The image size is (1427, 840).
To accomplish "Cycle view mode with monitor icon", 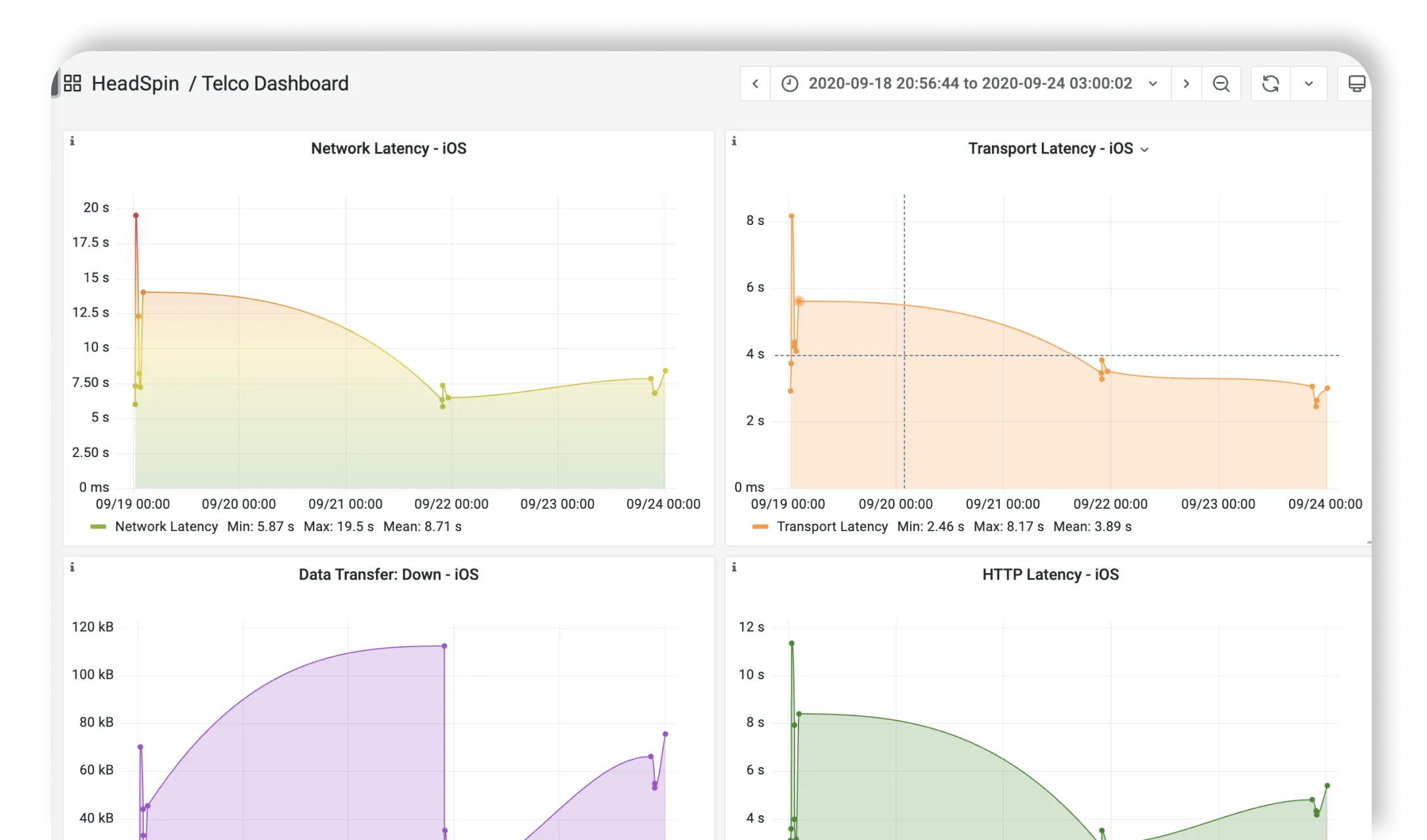I will coord(1356,83).
